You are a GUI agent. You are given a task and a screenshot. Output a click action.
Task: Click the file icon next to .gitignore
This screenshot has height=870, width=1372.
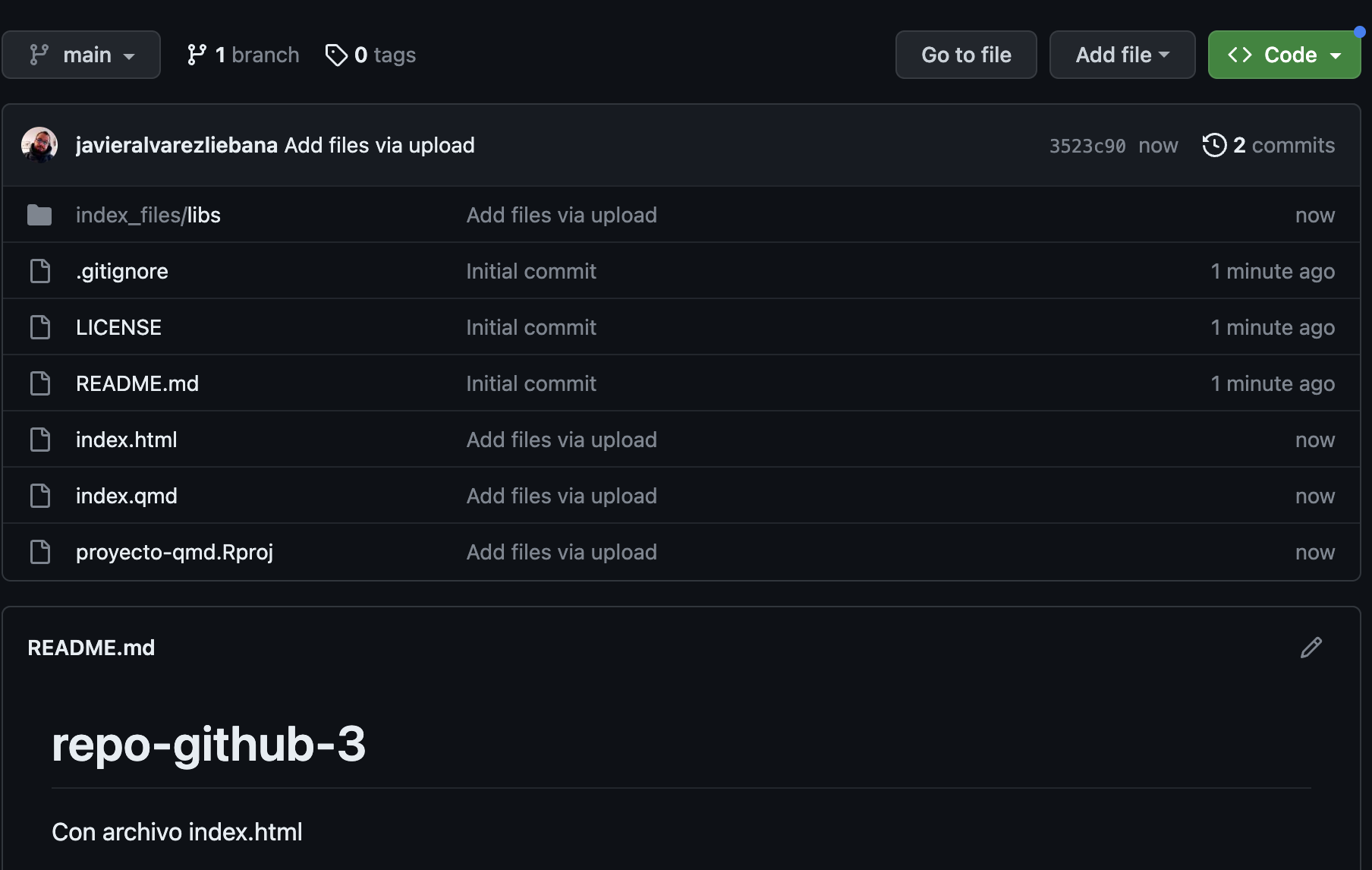coord(39,271)
